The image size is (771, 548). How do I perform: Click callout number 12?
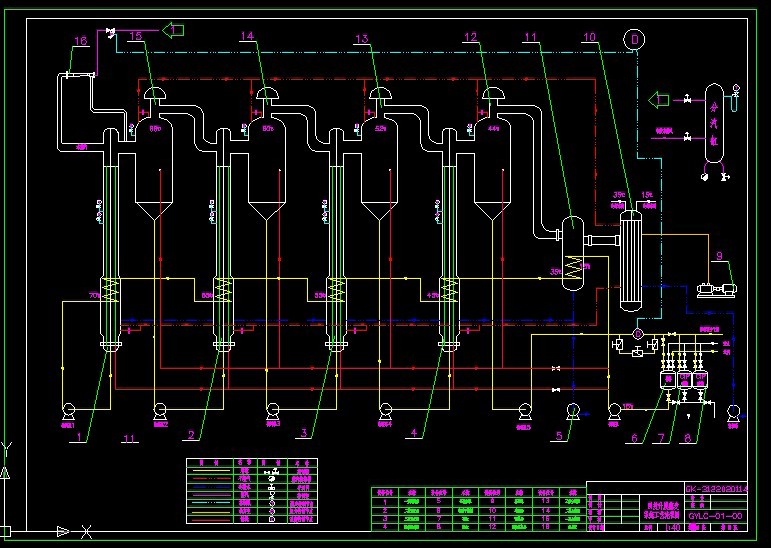point(471,37)
